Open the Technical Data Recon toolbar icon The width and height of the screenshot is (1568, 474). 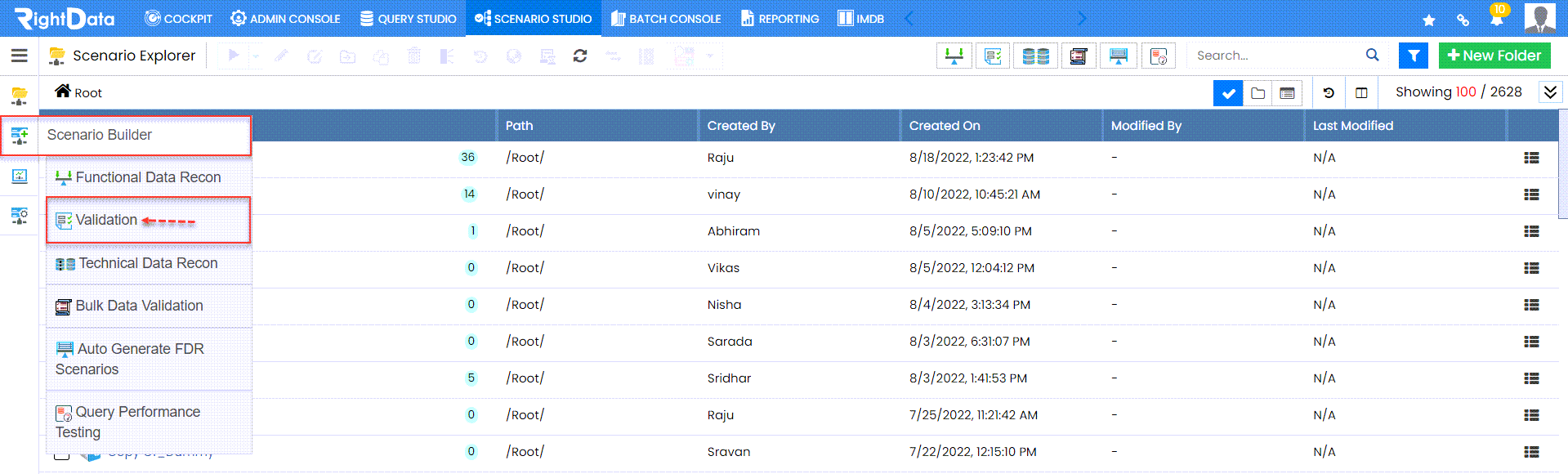1035,56
